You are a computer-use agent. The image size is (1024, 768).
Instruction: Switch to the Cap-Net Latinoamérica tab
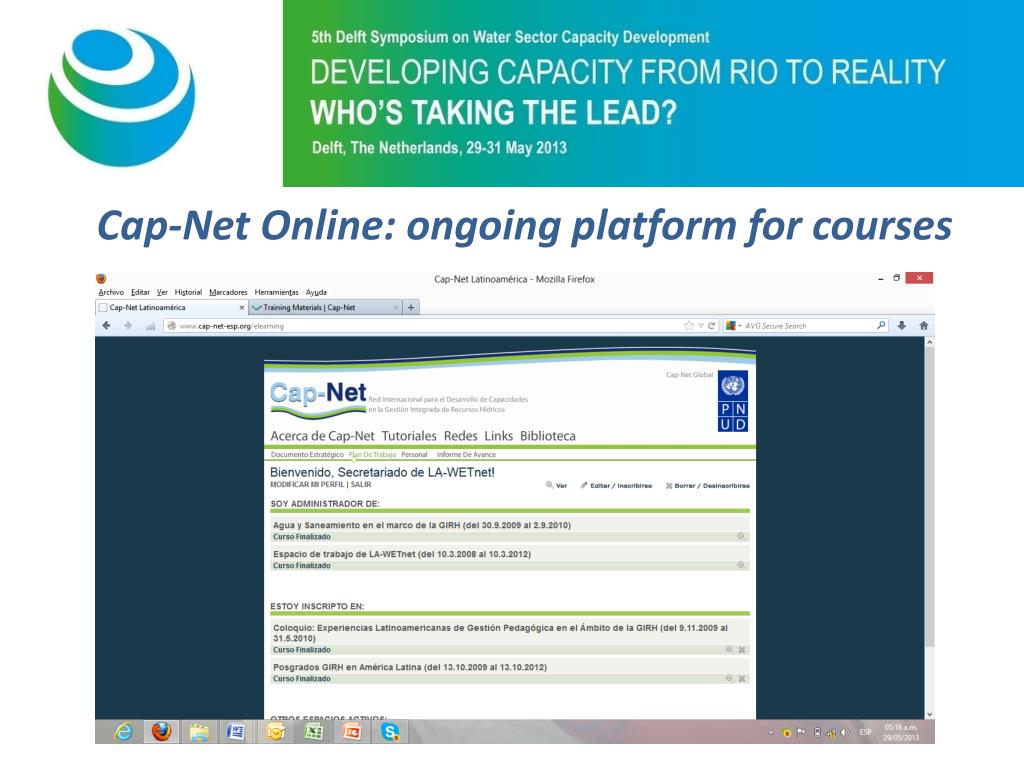click(x=172, y=307)
